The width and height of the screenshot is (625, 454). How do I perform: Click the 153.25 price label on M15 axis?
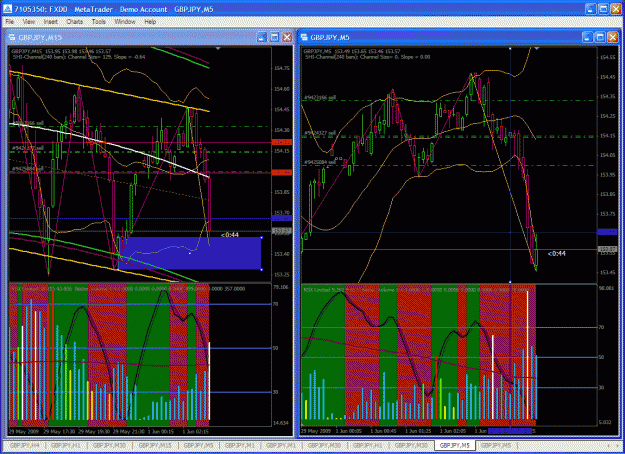282,275
